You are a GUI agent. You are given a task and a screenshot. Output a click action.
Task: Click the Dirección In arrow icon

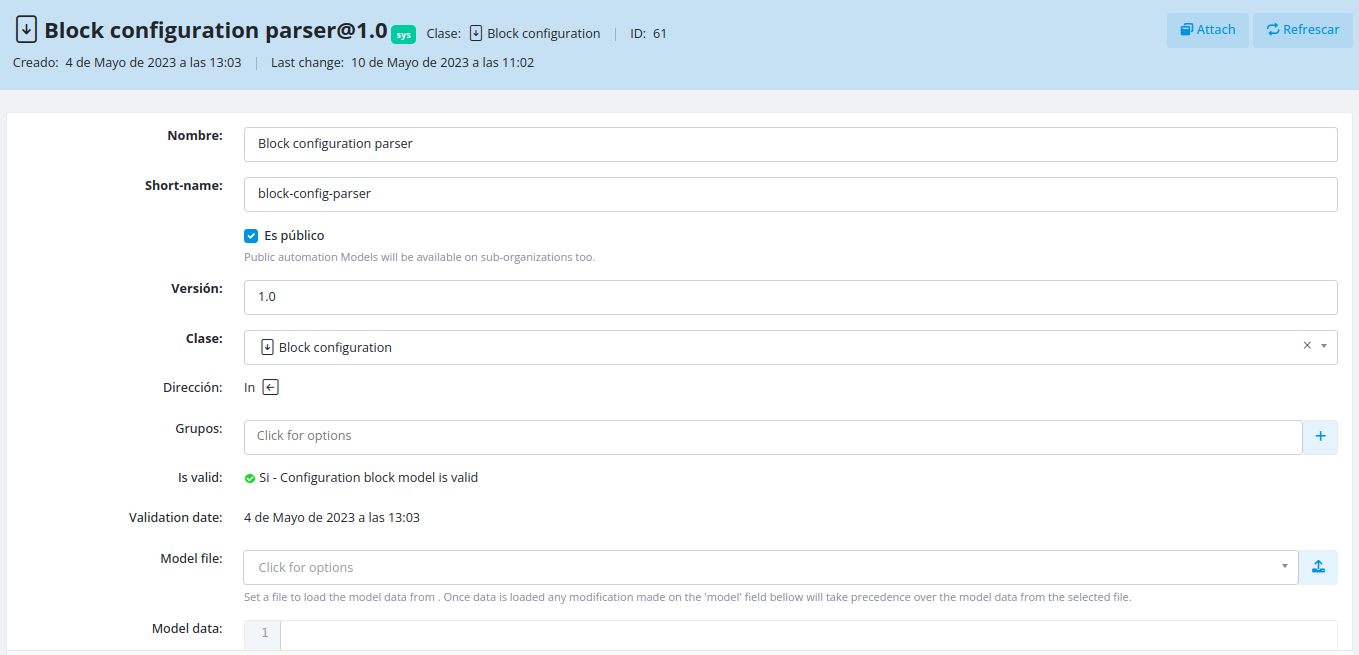point(270,387)
